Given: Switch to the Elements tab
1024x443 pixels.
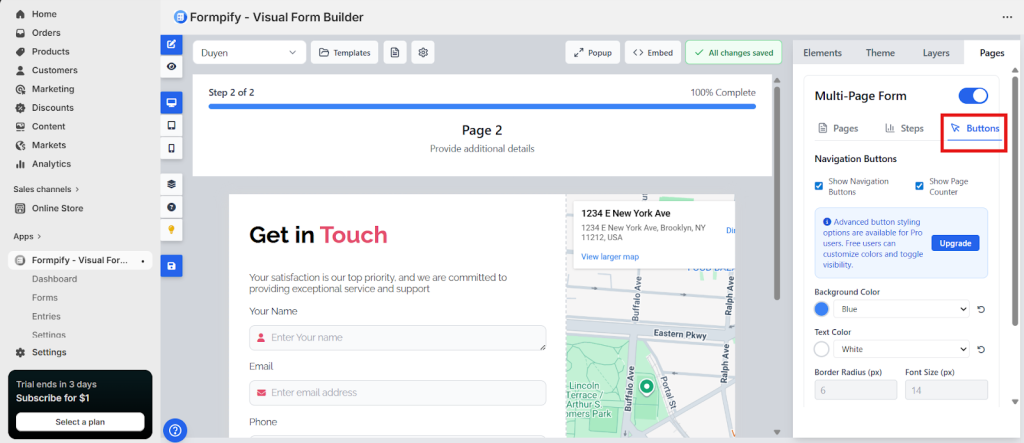Looking at the screenshot, I should pos(822,53).
